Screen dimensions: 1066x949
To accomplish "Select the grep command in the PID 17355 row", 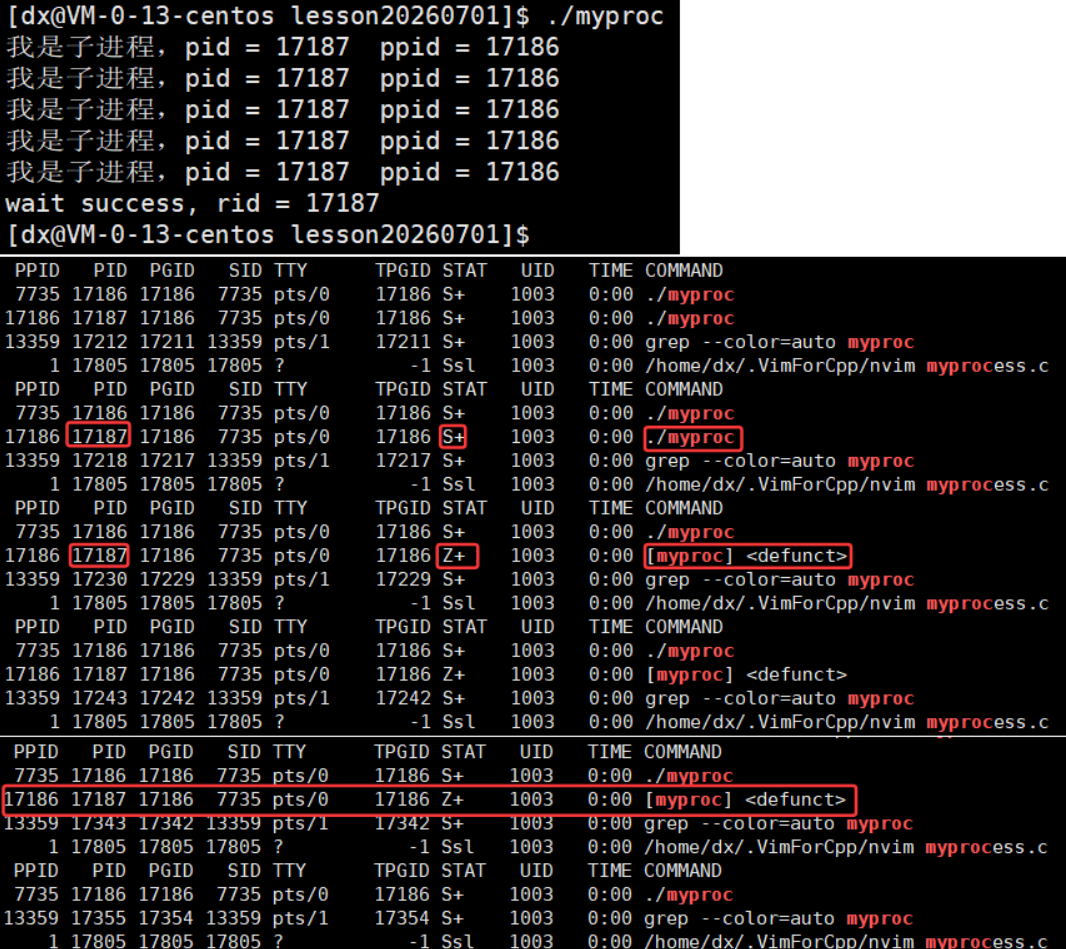I will click(x=778, y=919).
